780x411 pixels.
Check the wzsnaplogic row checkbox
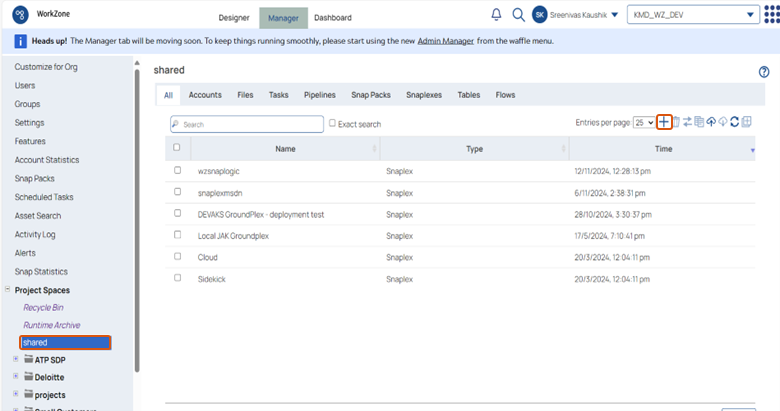tap(178, 170)
